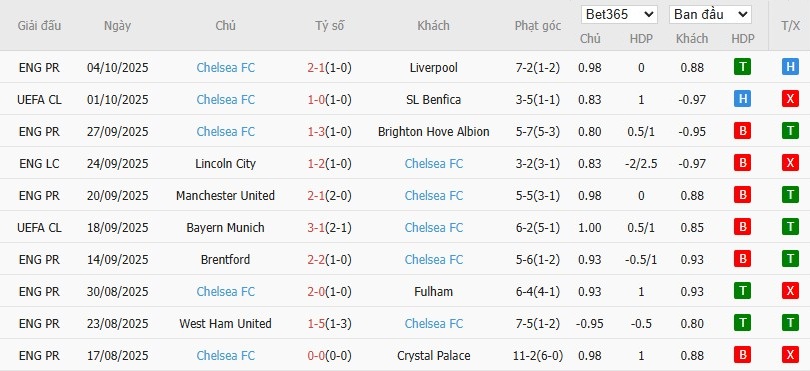Open Chelsea FC link in Bayern Munich row

434,227
